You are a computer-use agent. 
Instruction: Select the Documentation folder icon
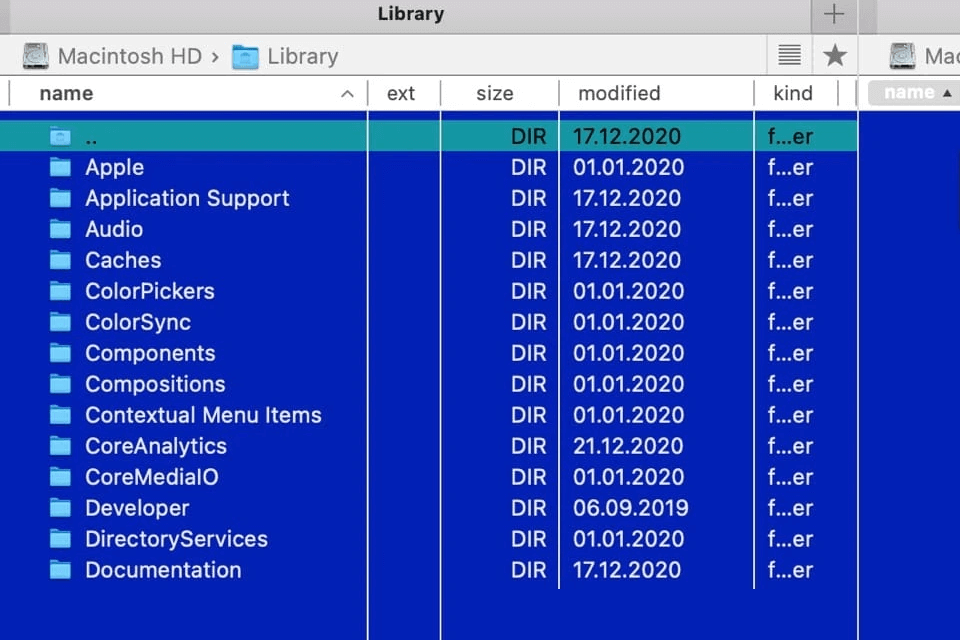[60, 570]
